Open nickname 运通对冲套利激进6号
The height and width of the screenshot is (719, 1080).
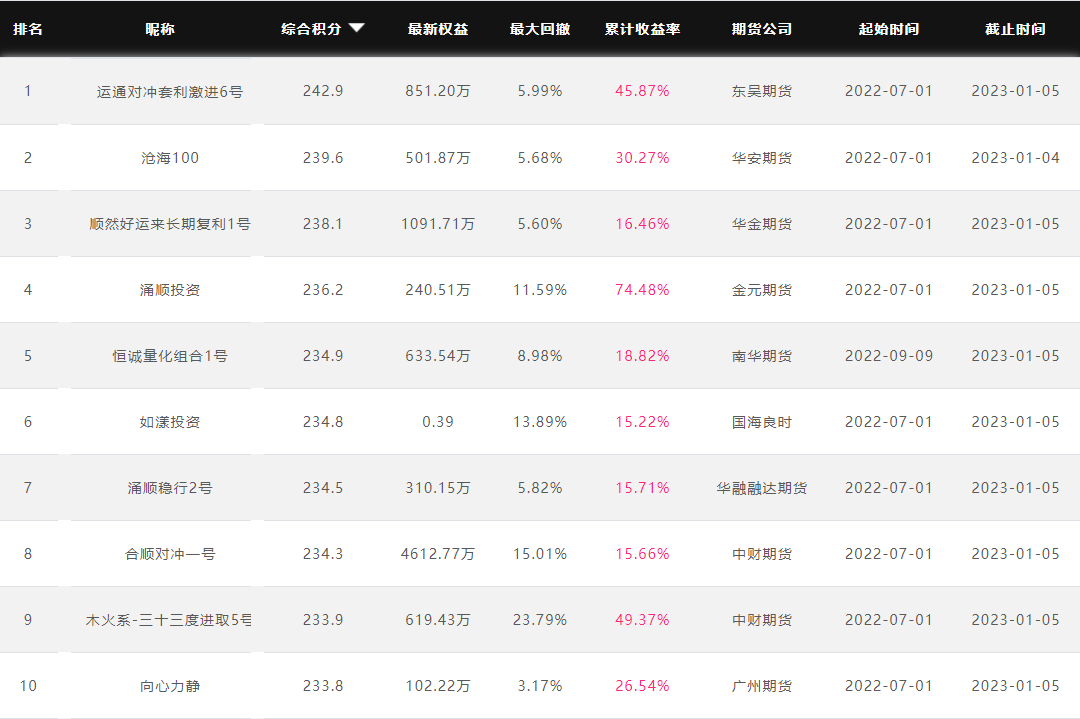[169, 92]
